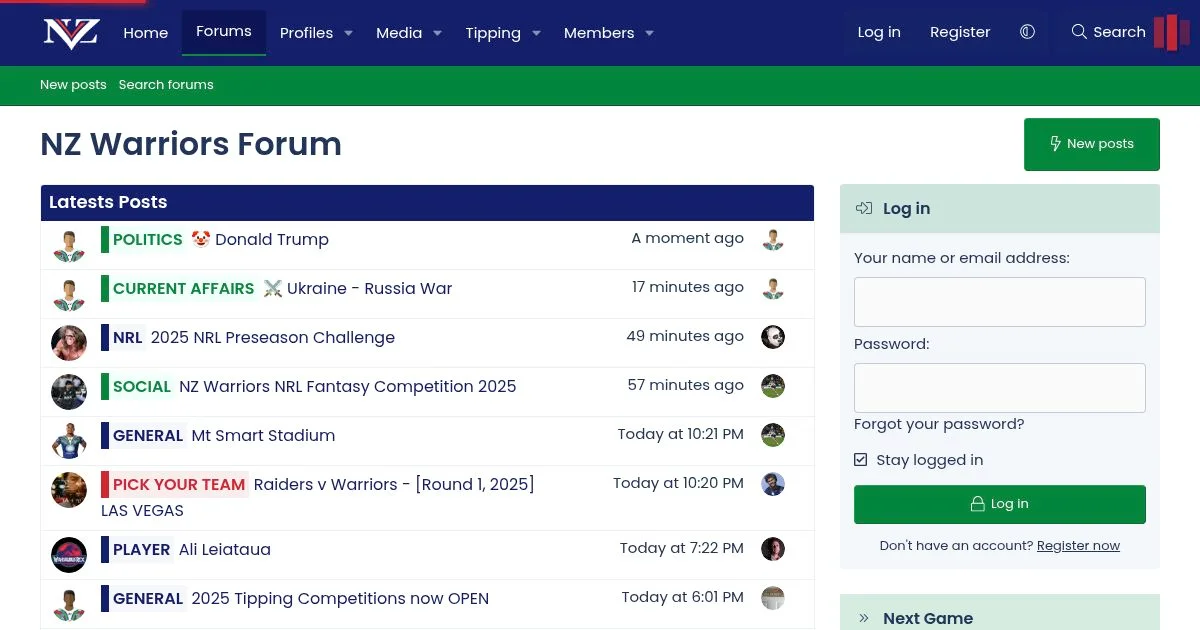Submit the green Log in button in the sidebar
Image resolution: width=1200 pixels, height=630 pixels.
1000,504
